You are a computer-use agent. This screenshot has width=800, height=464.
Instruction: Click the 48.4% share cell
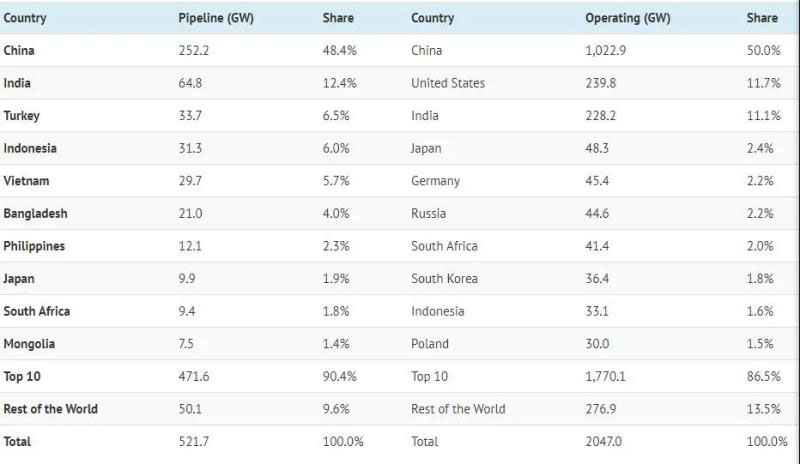(338, 50)
